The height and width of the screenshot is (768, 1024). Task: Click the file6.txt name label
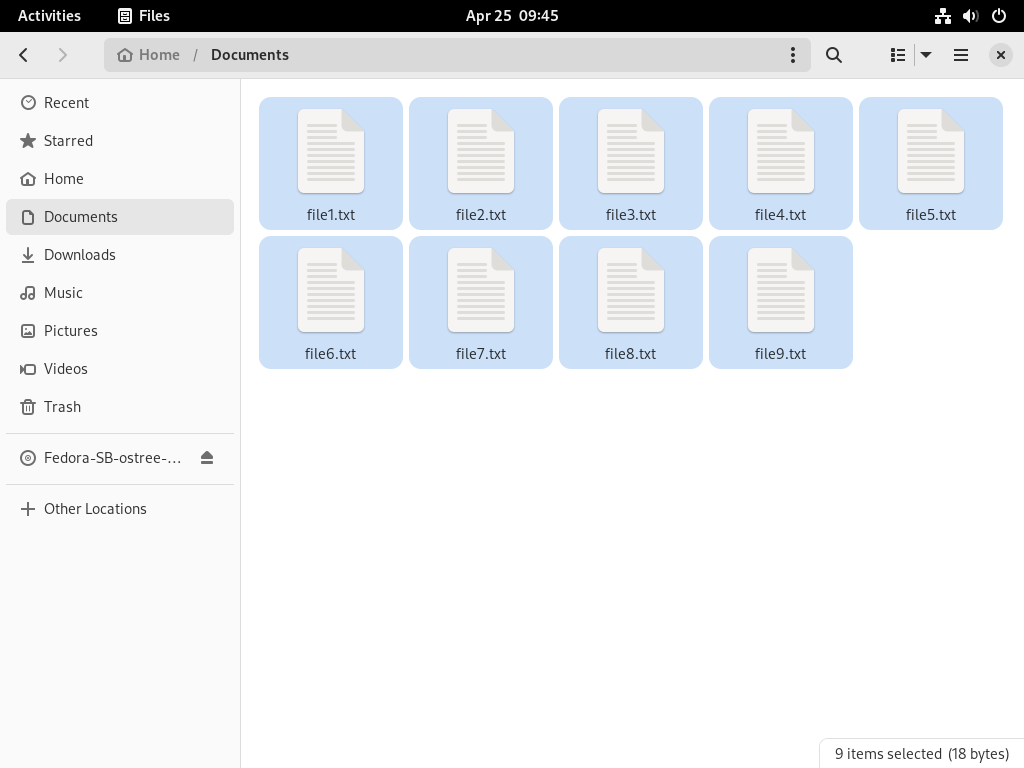pos(330,354)
